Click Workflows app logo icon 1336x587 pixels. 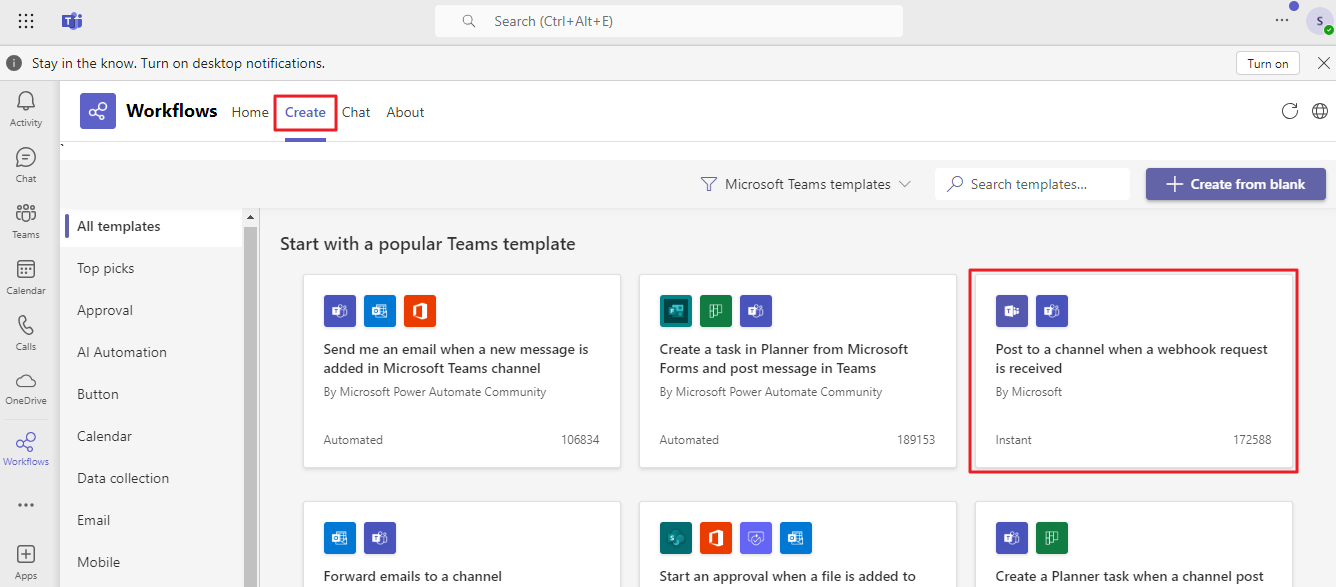click(x=98, y=111)
